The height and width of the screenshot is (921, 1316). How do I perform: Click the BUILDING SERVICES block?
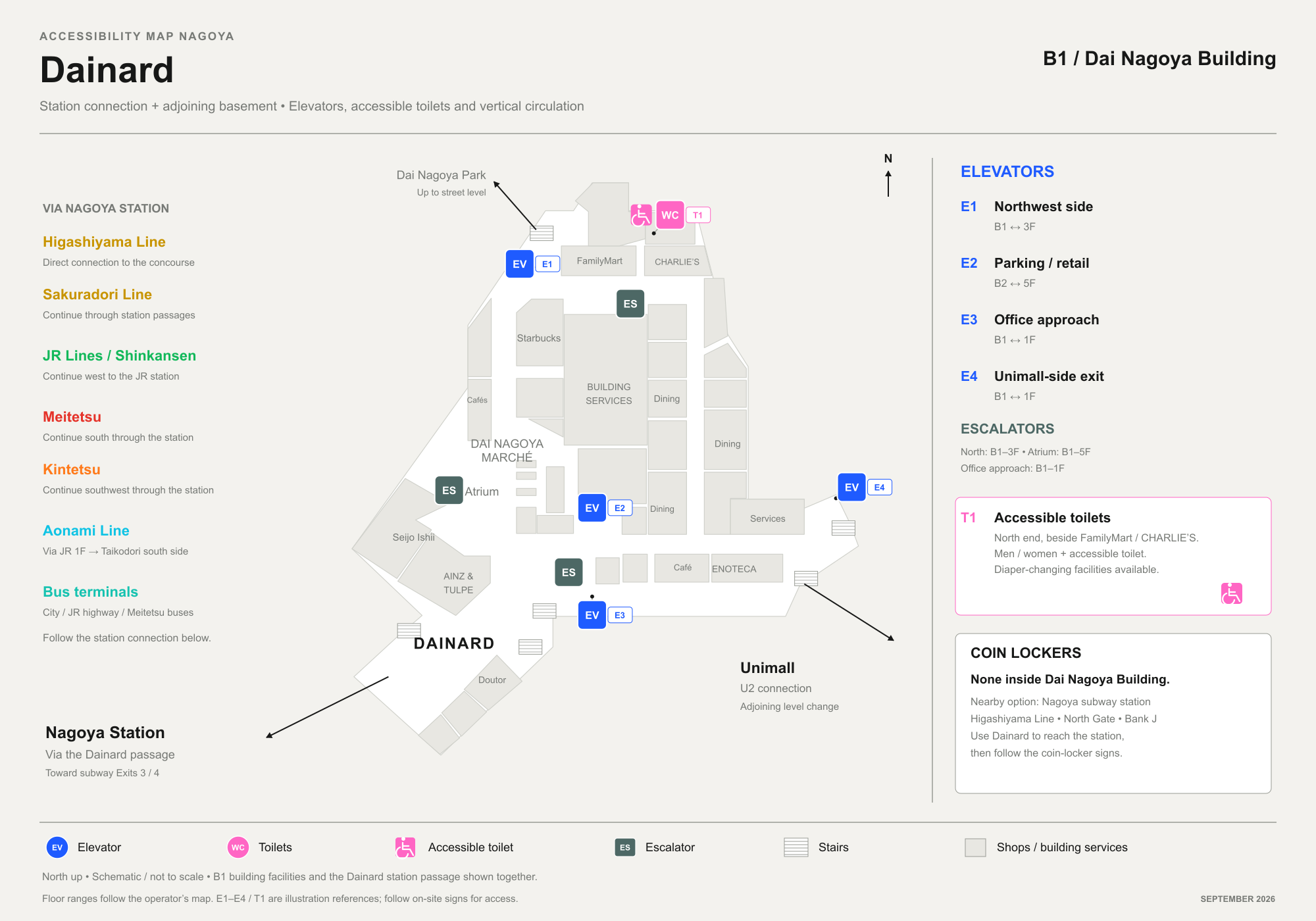click(x=606, y=380)
